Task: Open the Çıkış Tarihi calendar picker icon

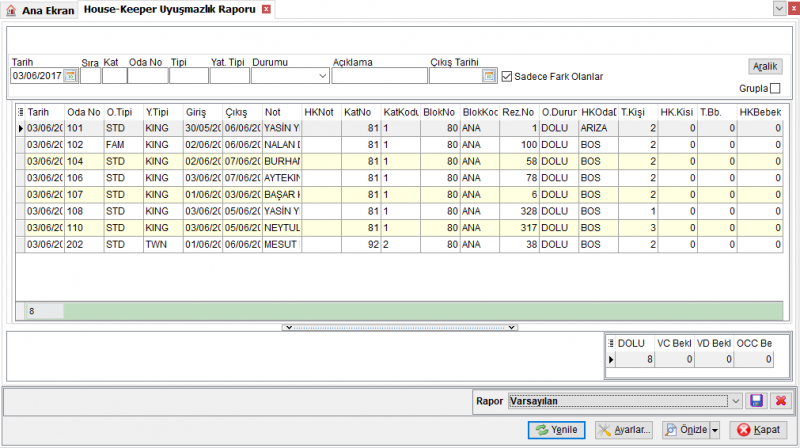Action: coord(489,76)
